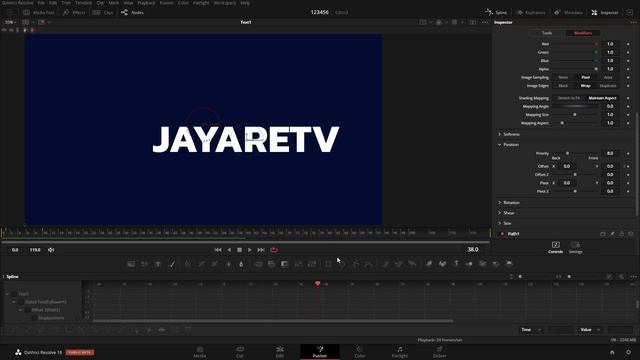Open the Value dropdown in the Spline editor

pos(591,330)
